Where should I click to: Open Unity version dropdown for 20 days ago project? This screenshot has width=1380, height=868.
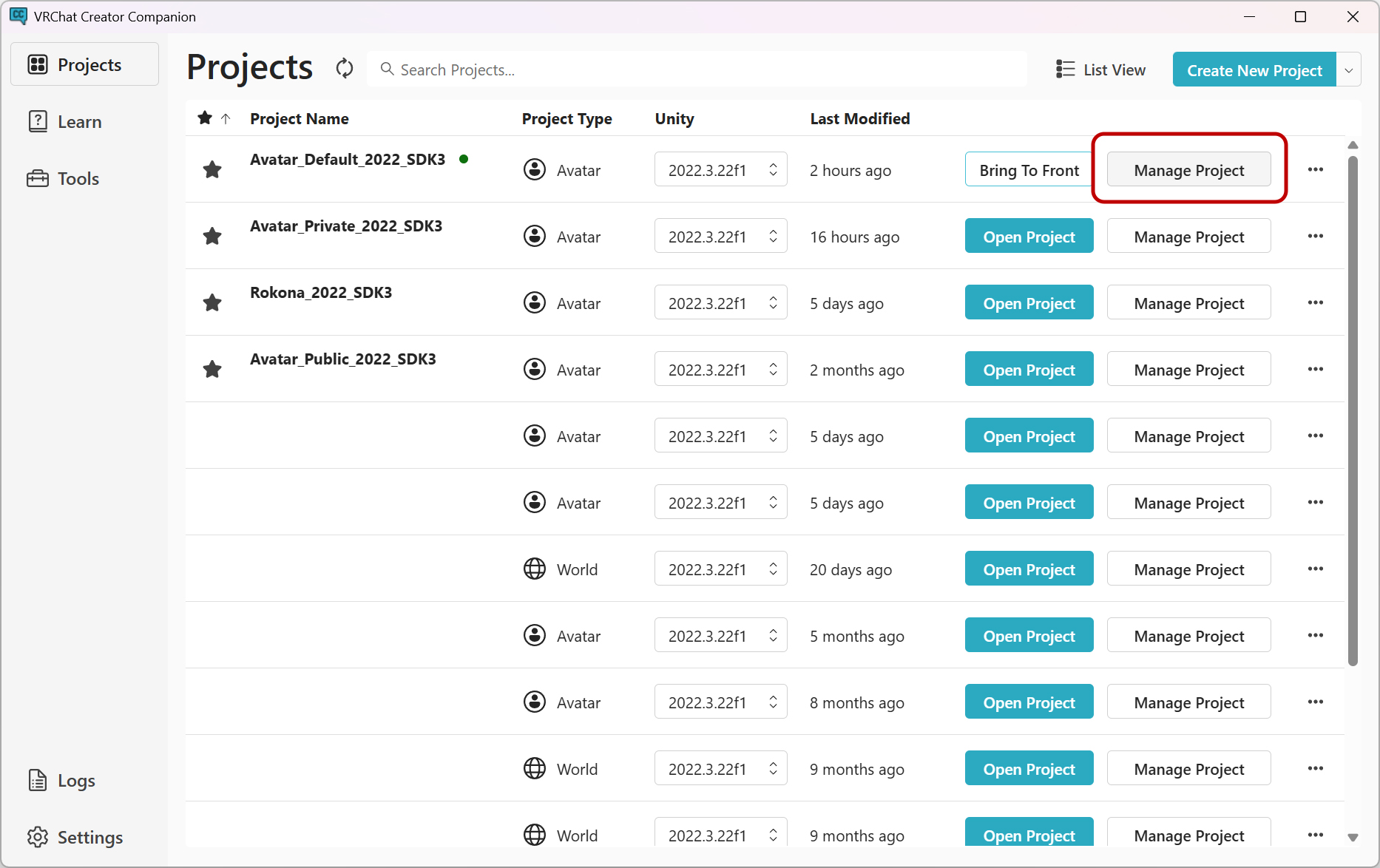(x=720, y=569)
